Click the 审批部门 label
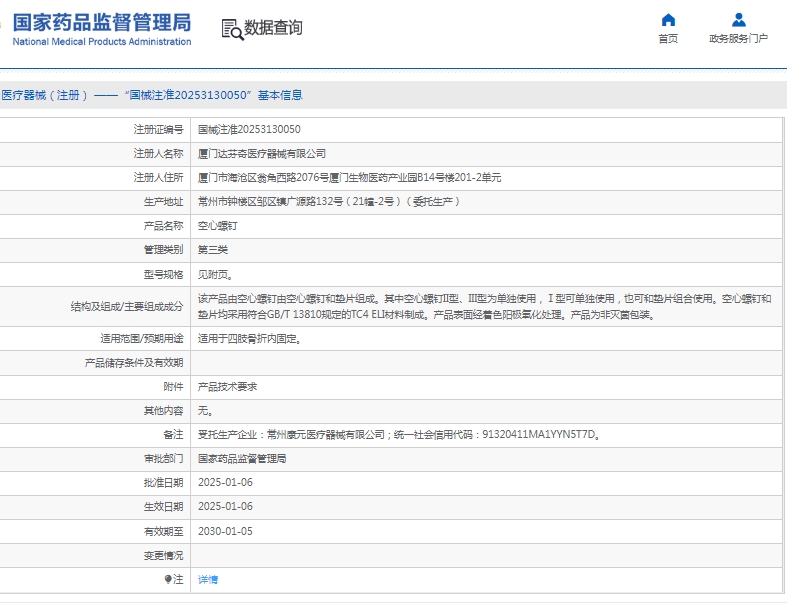The width and height of the screenshot is (787, 603). coord(164,458)
